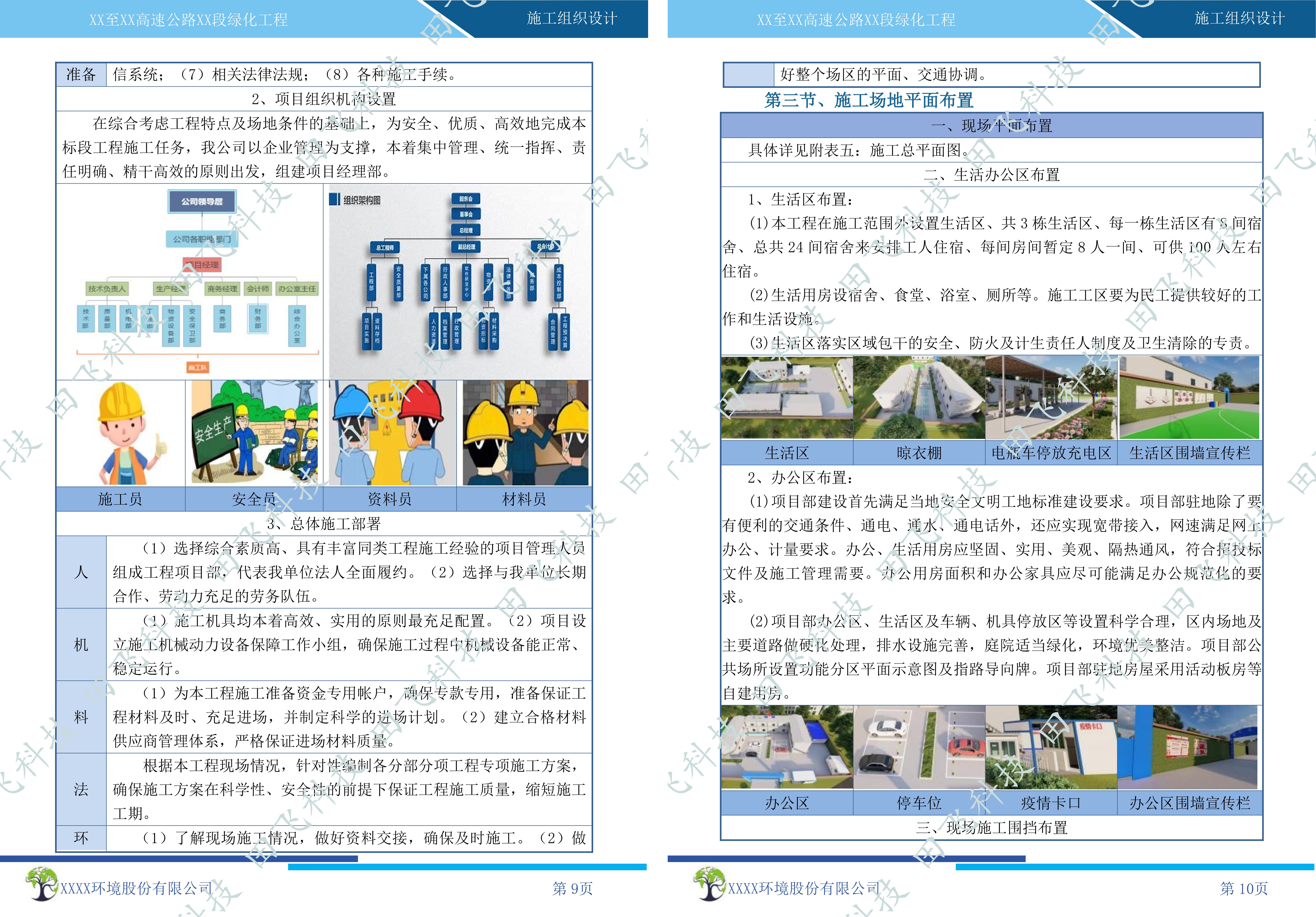Click the 办公区围墙宣传栏 caption
This screenshot has height=917, width=1316.
point(1190,803)
